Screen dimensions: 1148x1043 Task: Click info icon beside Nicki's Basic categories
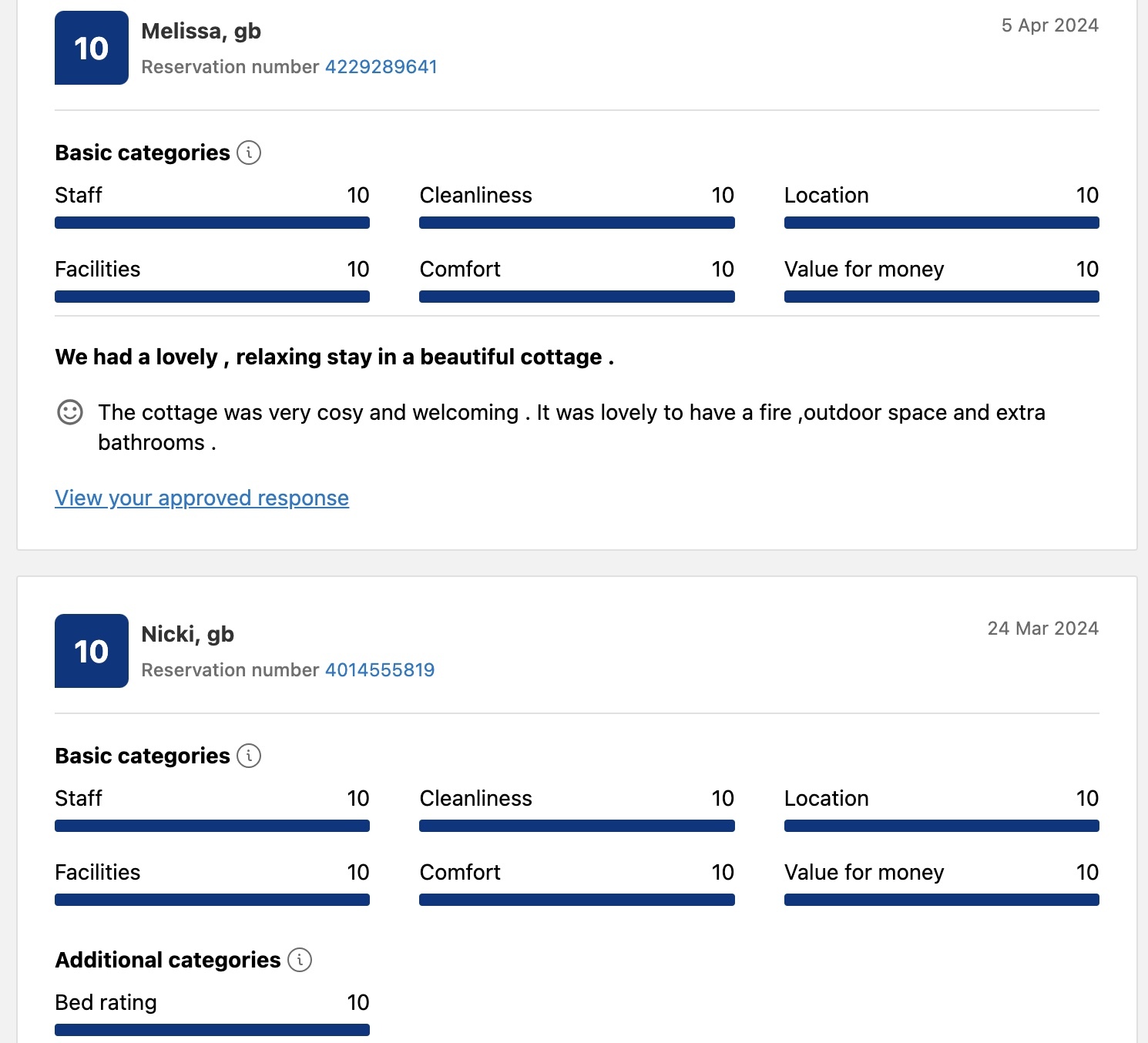tap(249, 756)
